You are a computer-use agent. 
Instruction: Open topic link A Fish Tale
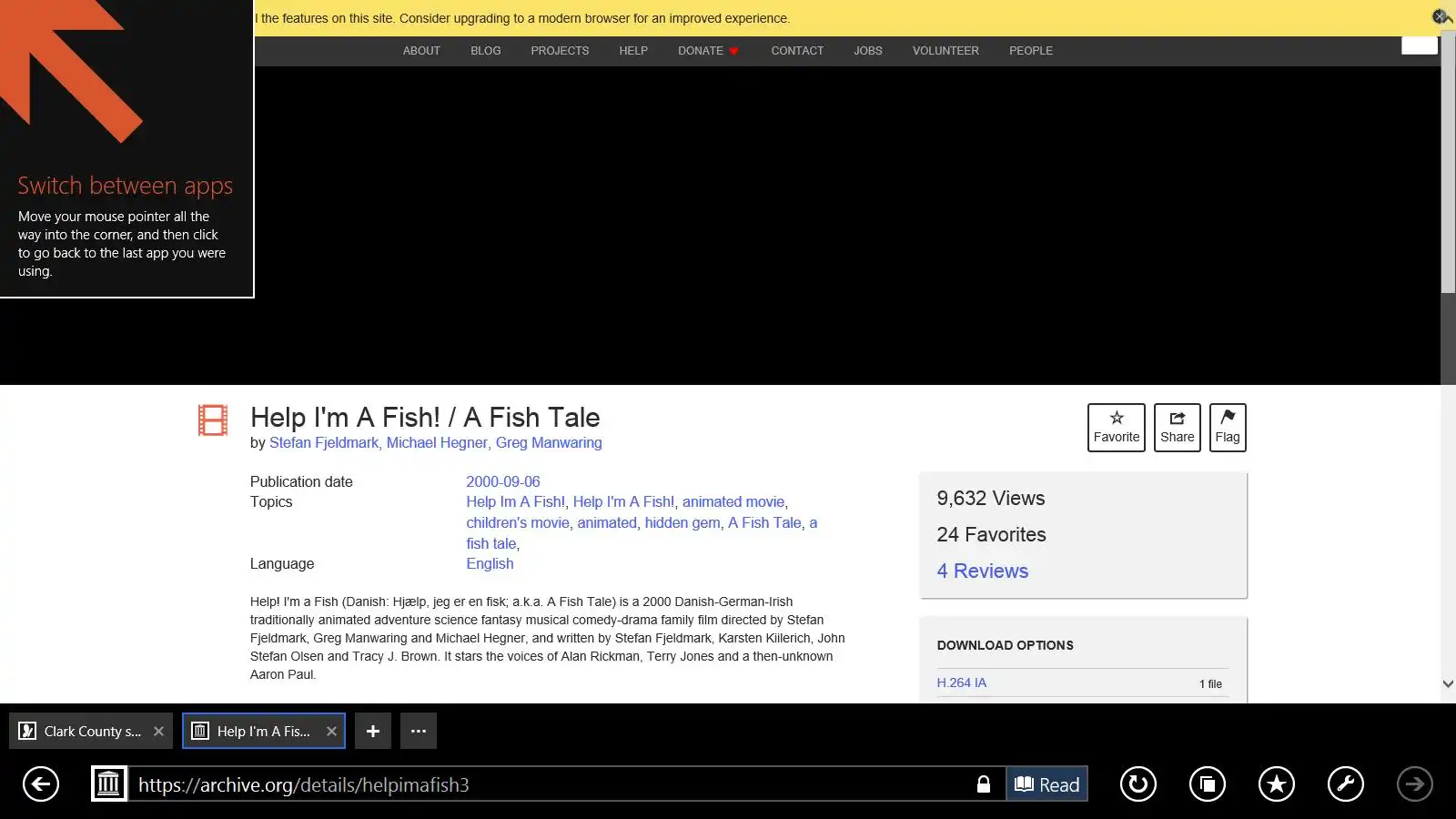[764, 522]
